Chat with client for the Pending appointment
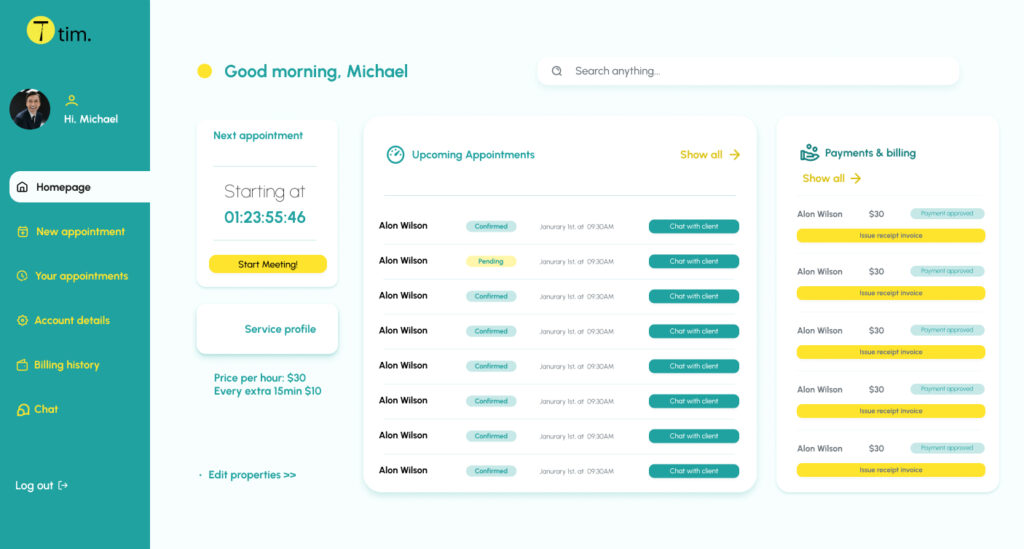 [x=693, y=261]
